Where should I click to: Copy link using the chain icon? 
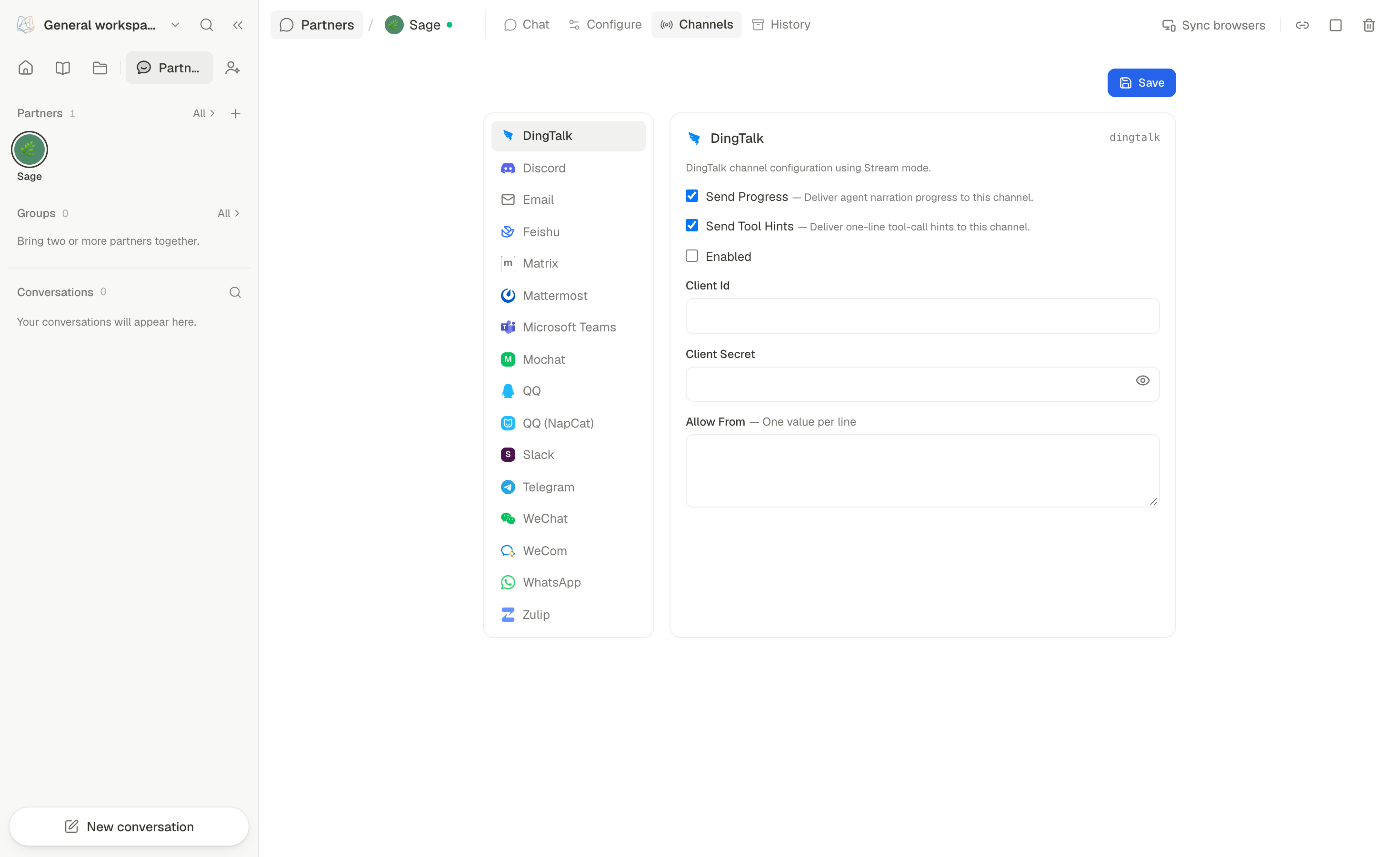1302,25
